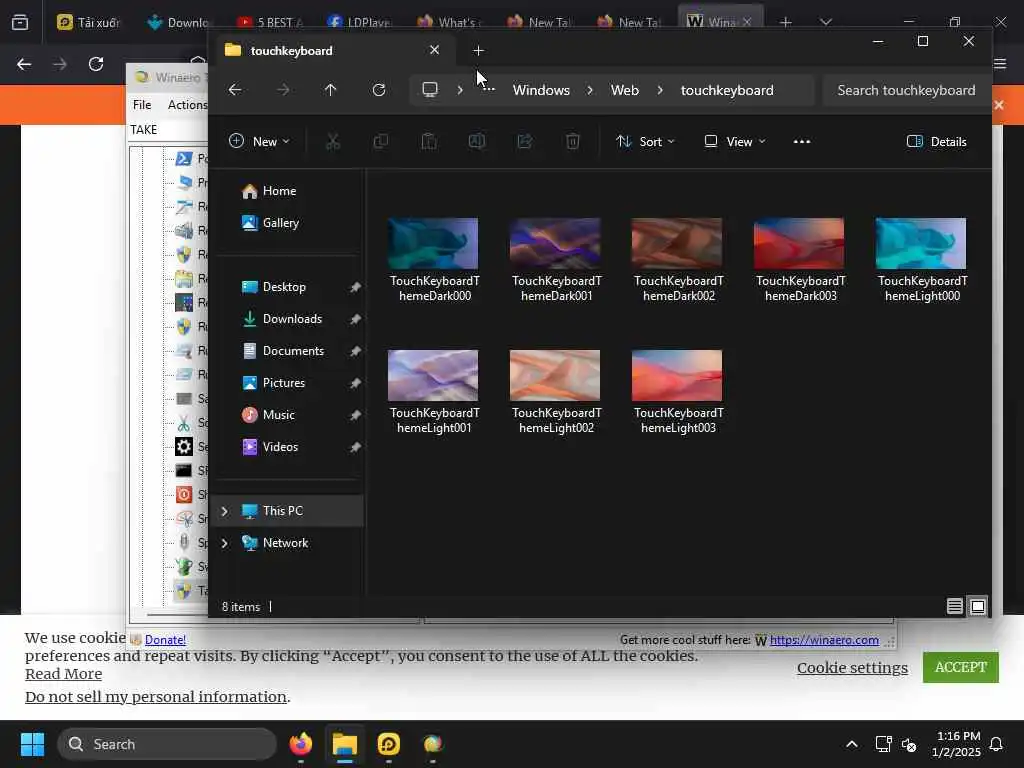The height and width of the screenshot is (768, 1024).
Task: Click Web in the breadcrumb path
Action: 624,90
